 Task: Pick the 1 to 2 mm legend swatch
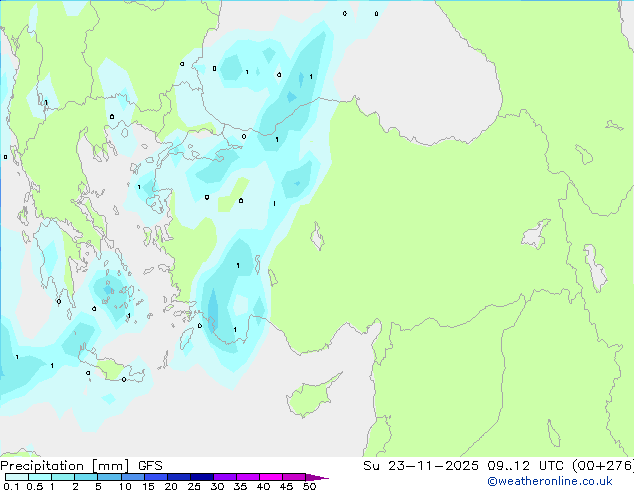(63, 477)
